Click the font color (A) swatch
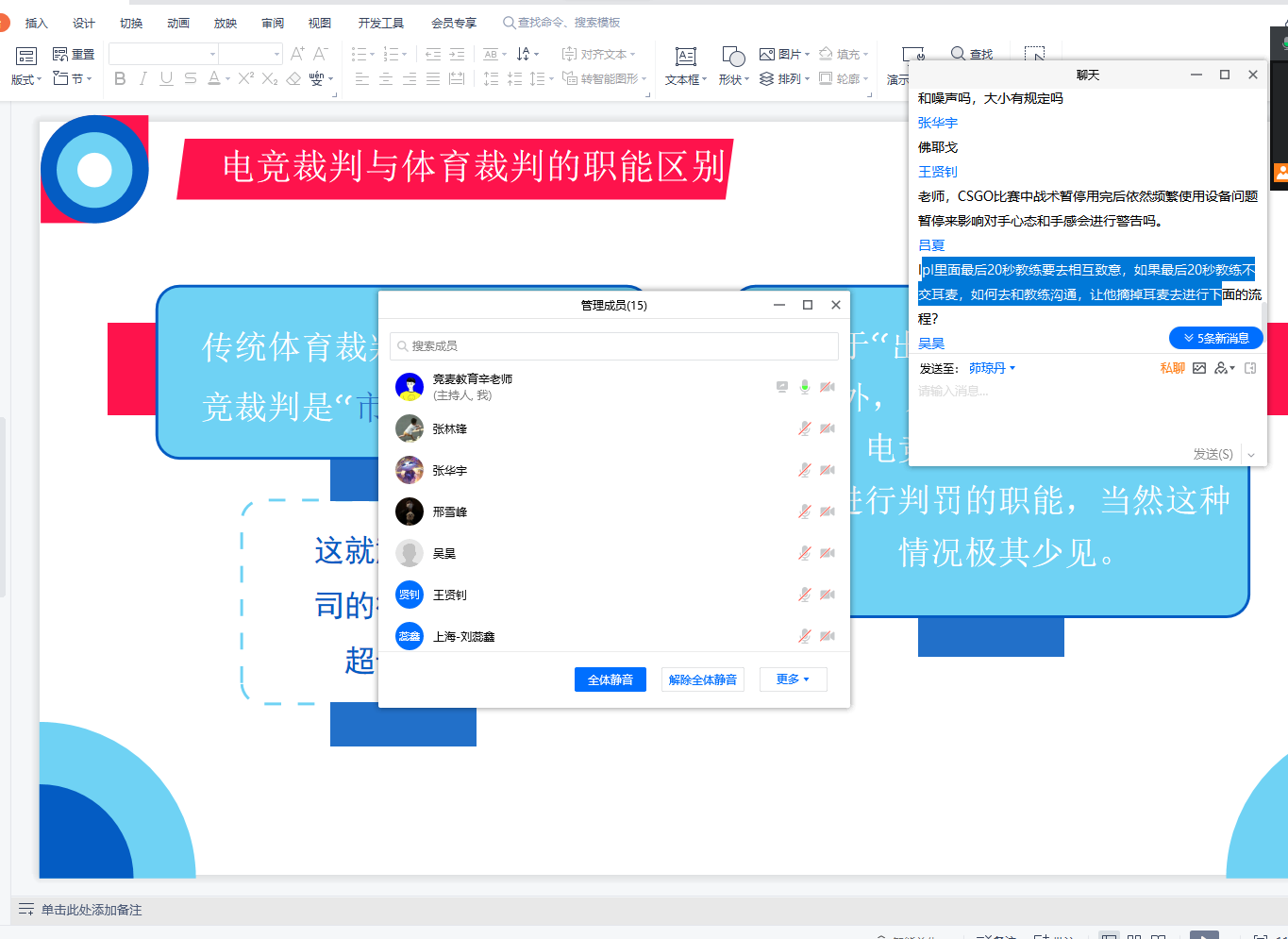The width and height of the screenshot is (1288, 939). point(214,79)
